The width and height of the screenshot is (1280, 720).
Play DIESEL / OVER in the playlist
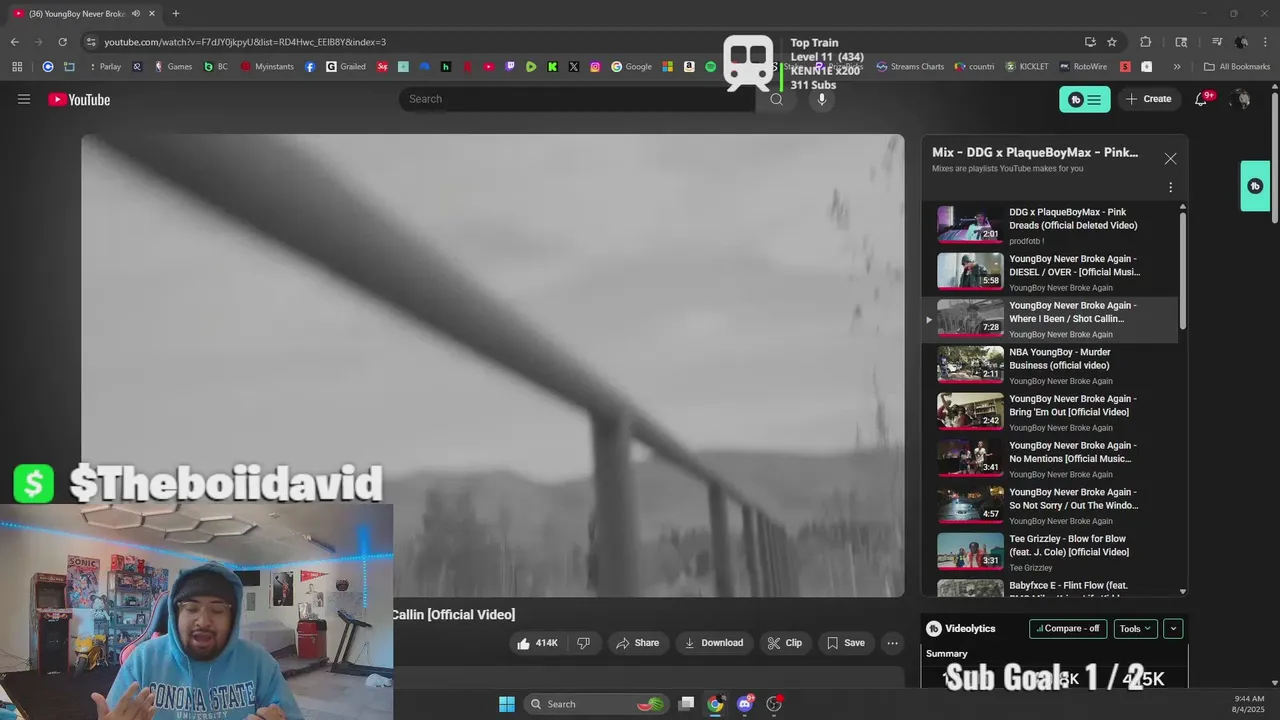1048,272
